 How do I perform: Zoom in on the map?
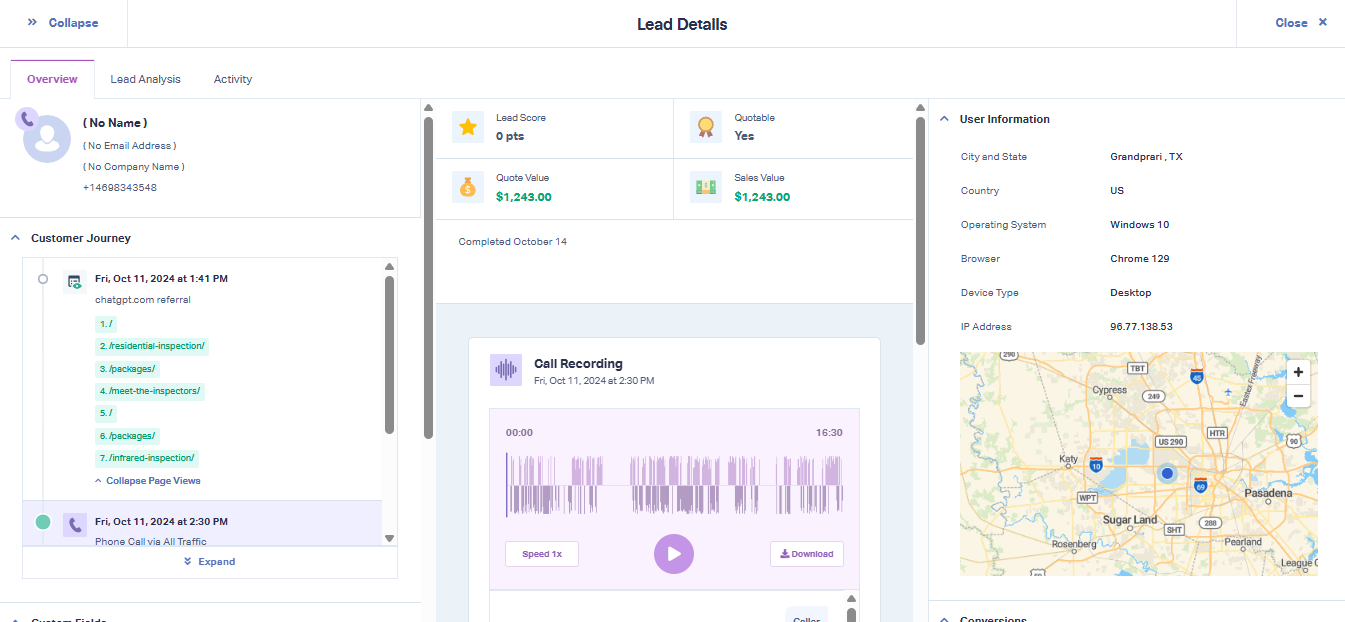[x=1298, y=372]
